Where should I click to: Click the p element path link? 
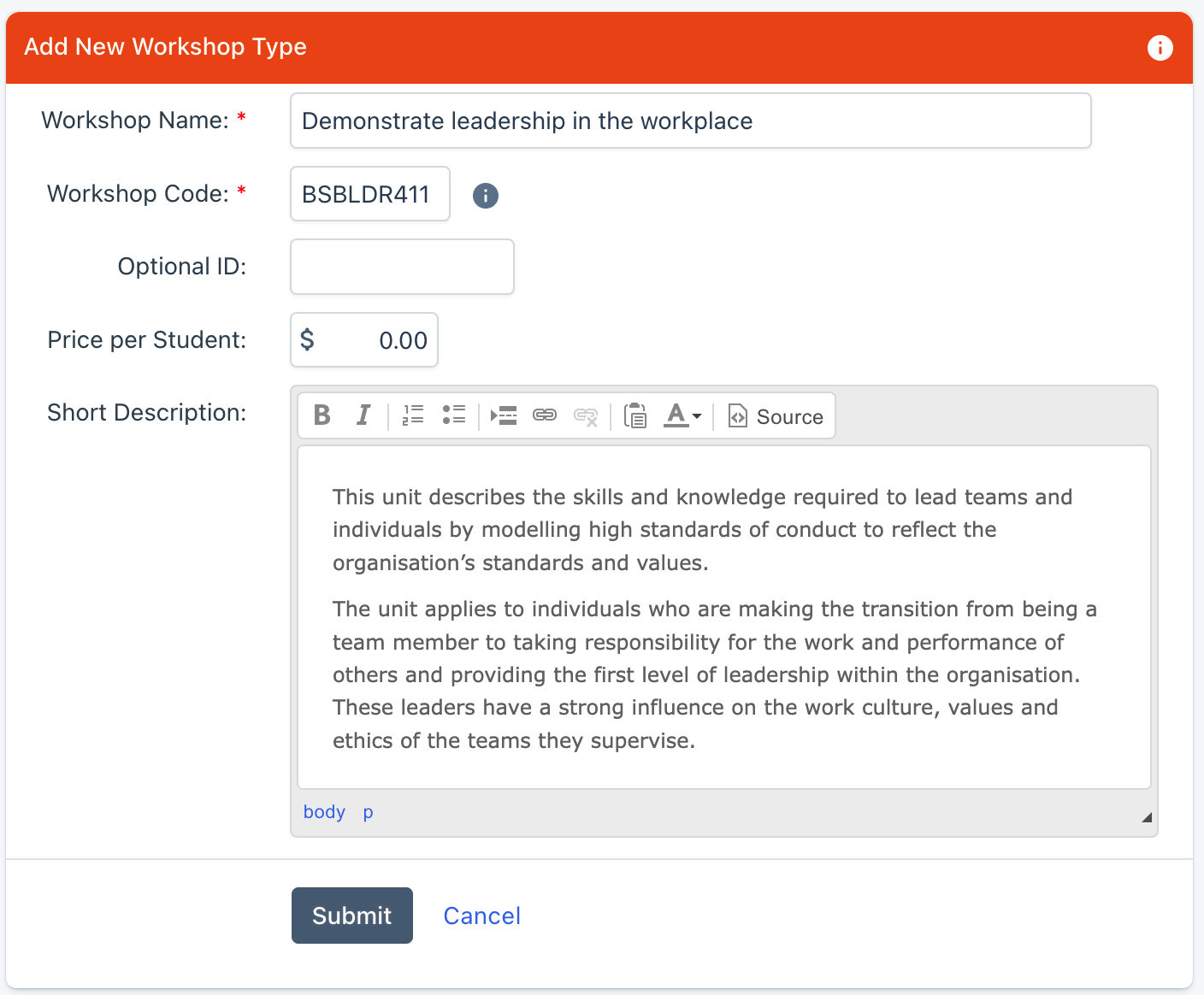tap(368, 812)
